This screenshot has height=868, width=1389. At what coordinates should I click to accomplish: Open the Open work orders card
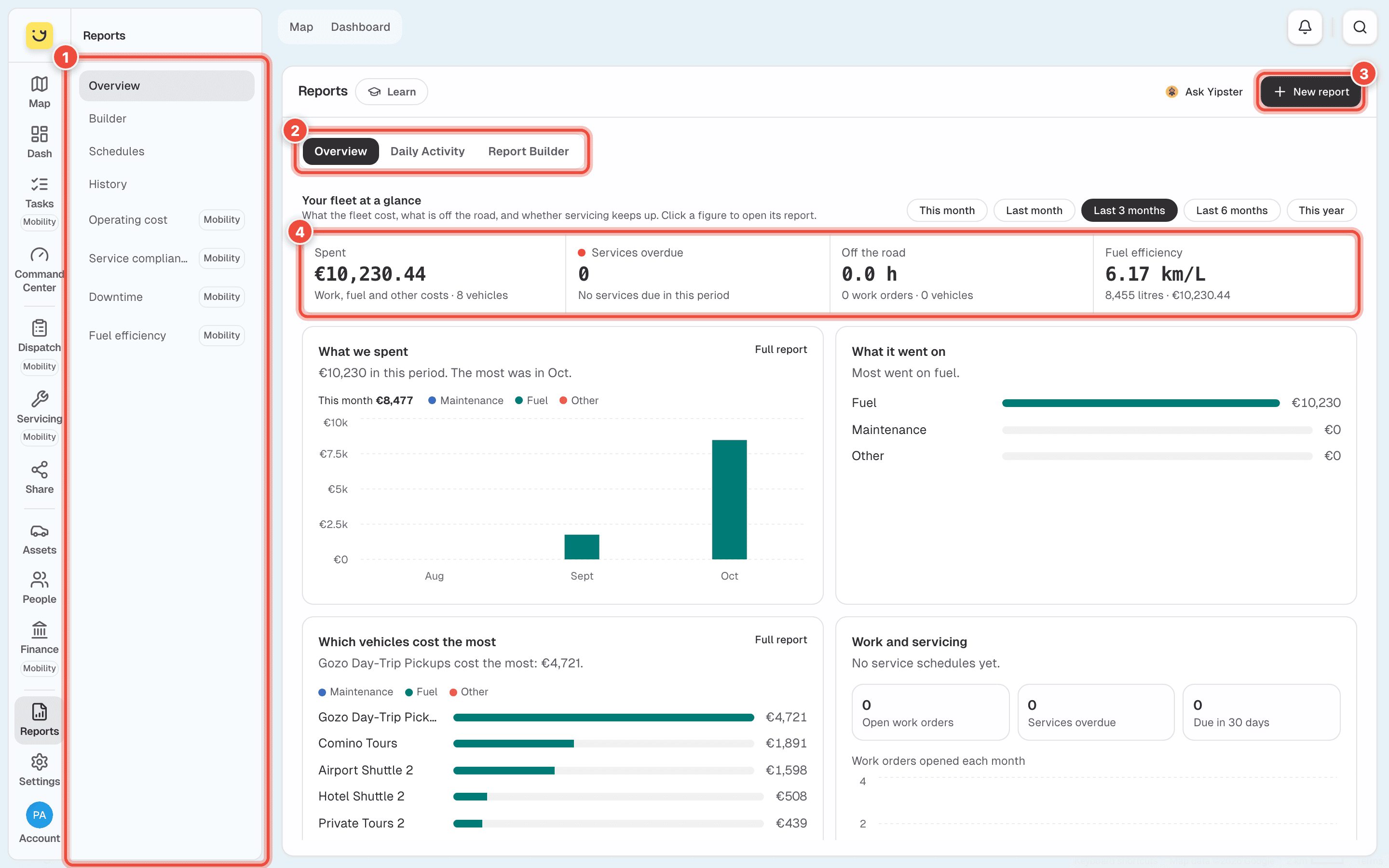pyautogui.click(x=930, y=712)
